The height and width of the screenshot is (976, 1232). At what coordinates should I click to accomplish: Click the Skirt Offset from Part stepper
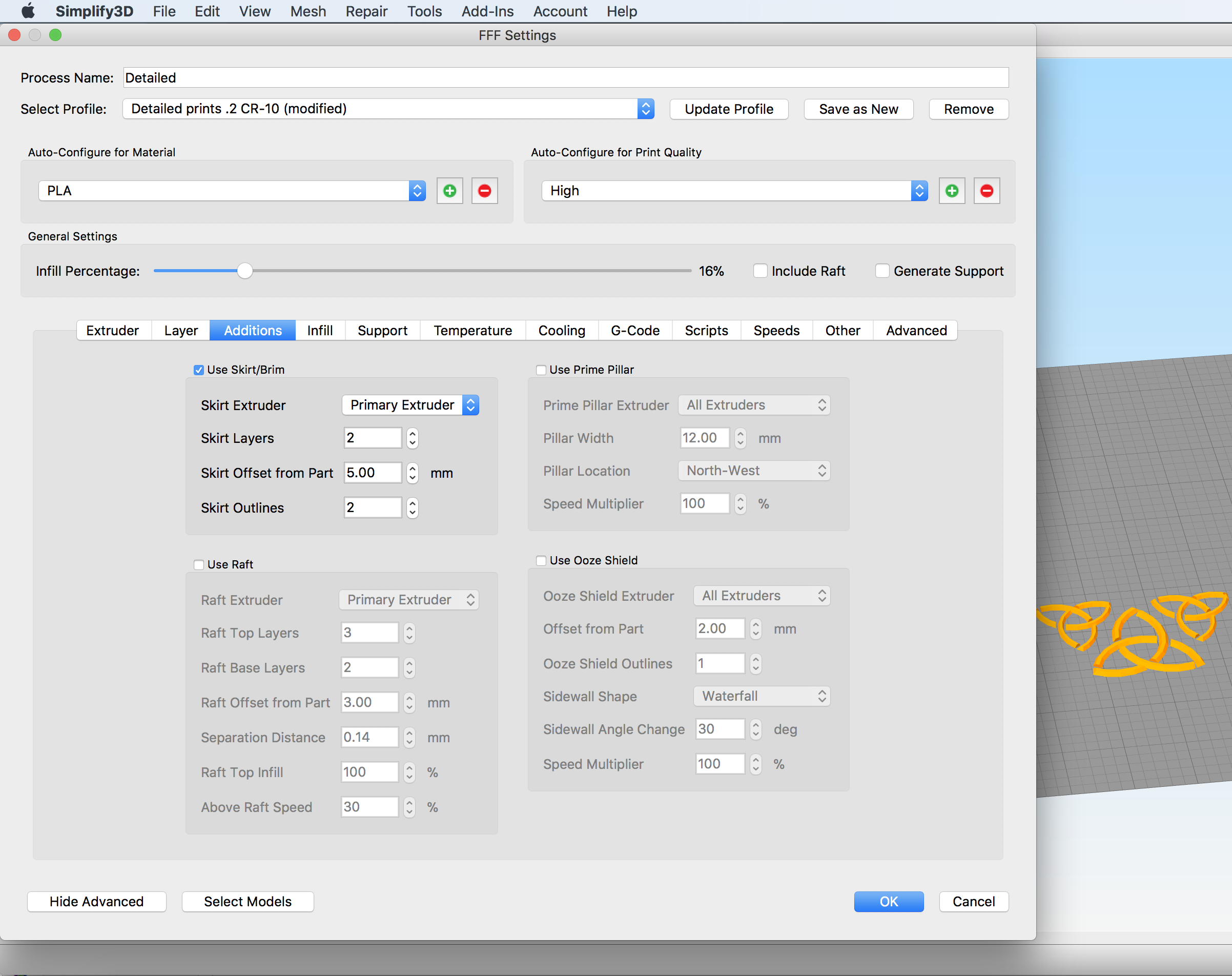click(x=413, y=473)
